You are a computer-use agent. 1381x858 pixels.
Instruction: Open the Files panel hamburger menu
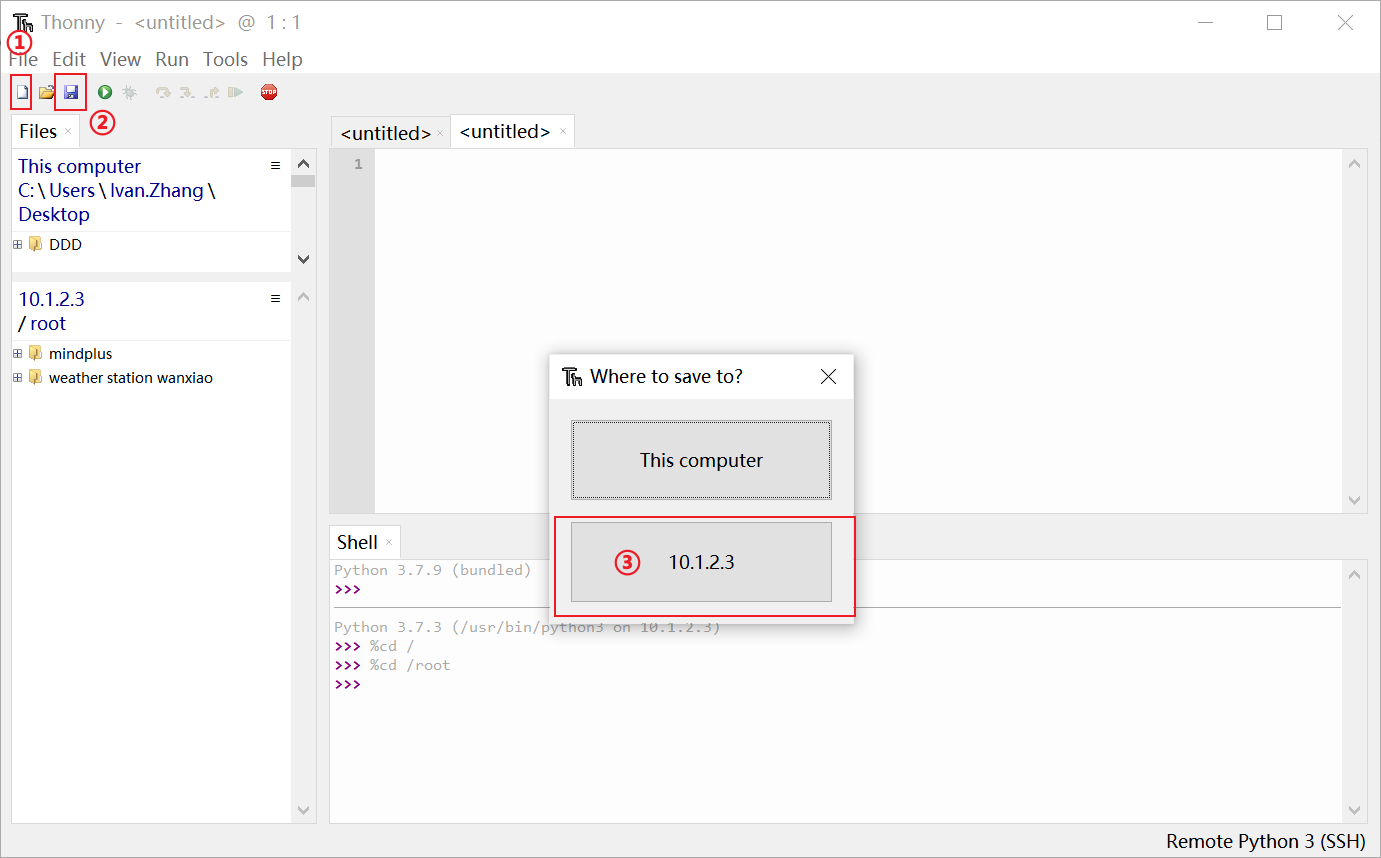276,167
